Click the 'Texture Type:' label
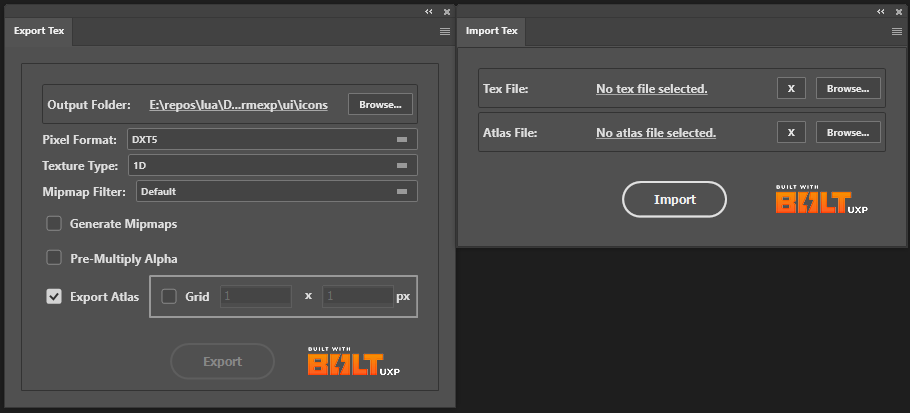The width and height of the screenshot is (910, 413). coord(80,166)
